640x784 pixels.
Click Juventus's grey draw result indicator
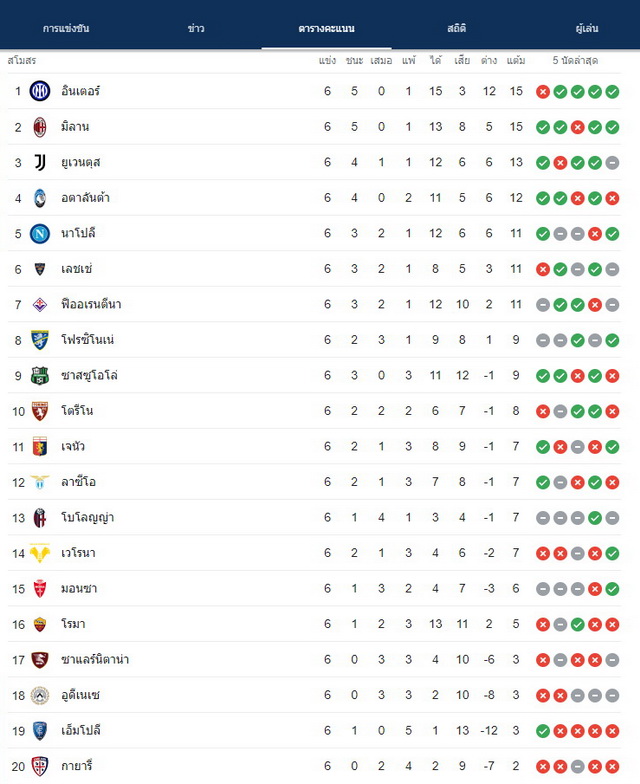point(612,162)
